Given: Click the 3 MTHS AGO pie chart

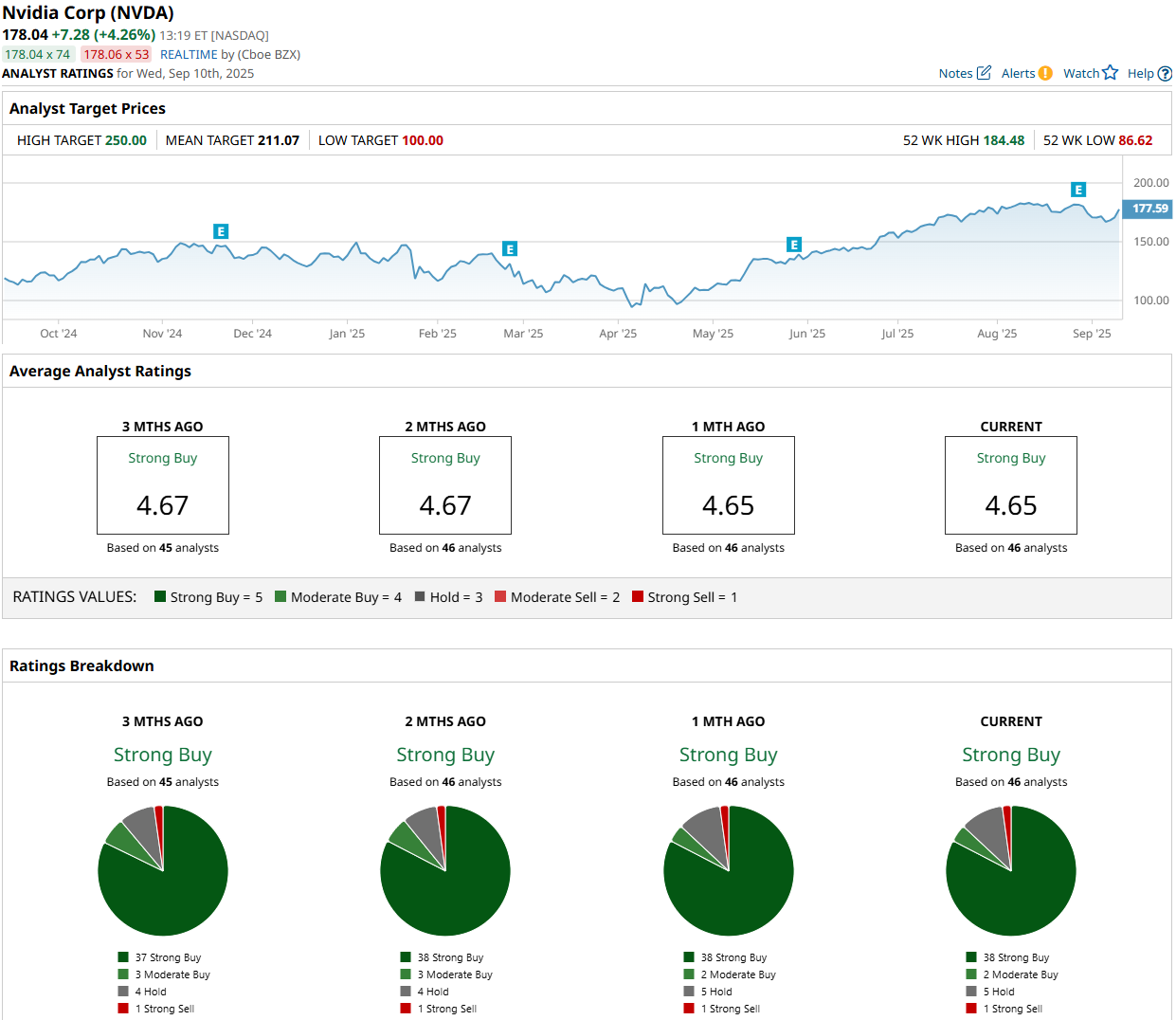Looking at the screenshot, I should (163, 871).
